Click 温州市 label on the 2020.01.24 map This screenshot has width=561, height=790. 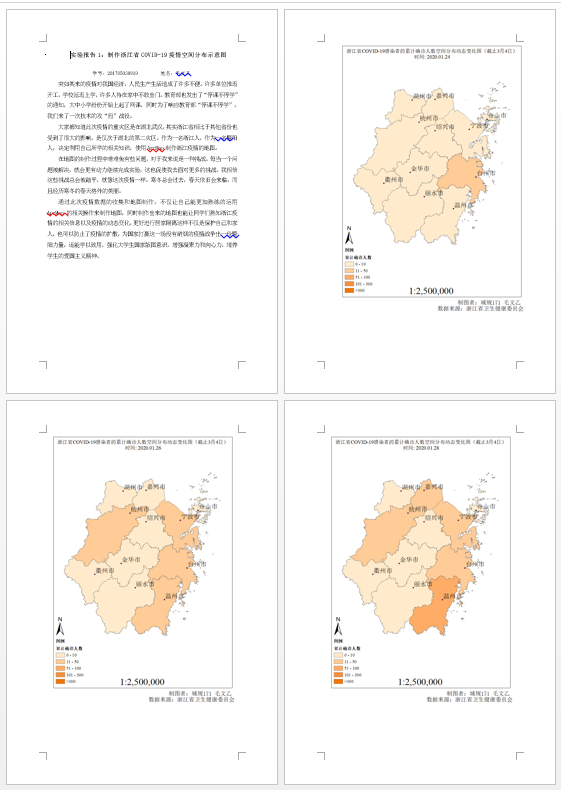coord(464,205)
